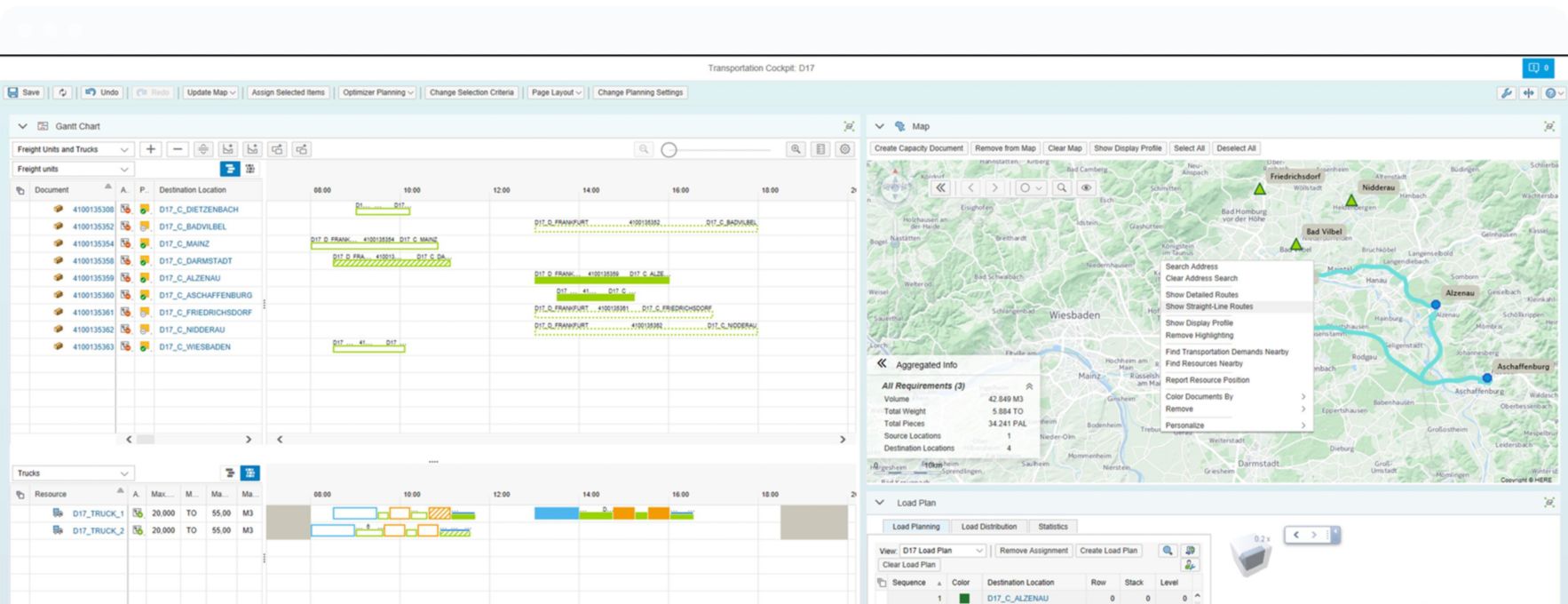This screenshot has width=1568, height=604.
Task: Open the Freight Units and Trucks dropdown
Action: [73, 149]
